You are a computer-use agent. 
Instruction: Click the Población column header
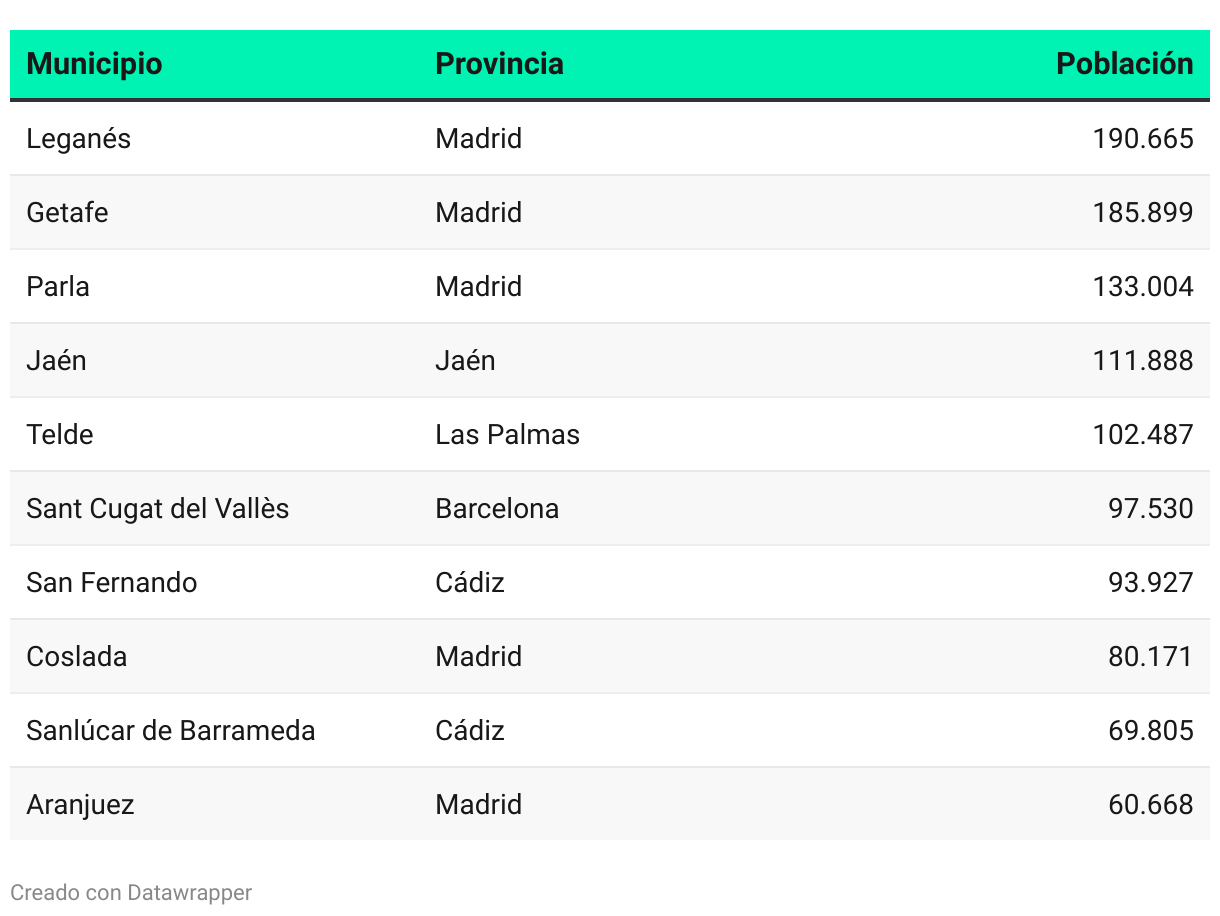tap(1124, 64)
